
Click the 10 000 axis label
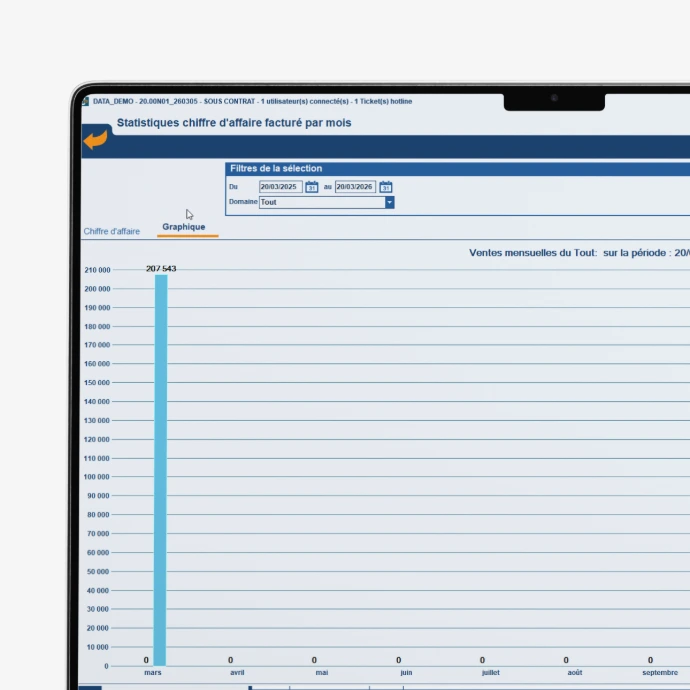[97, 647]
